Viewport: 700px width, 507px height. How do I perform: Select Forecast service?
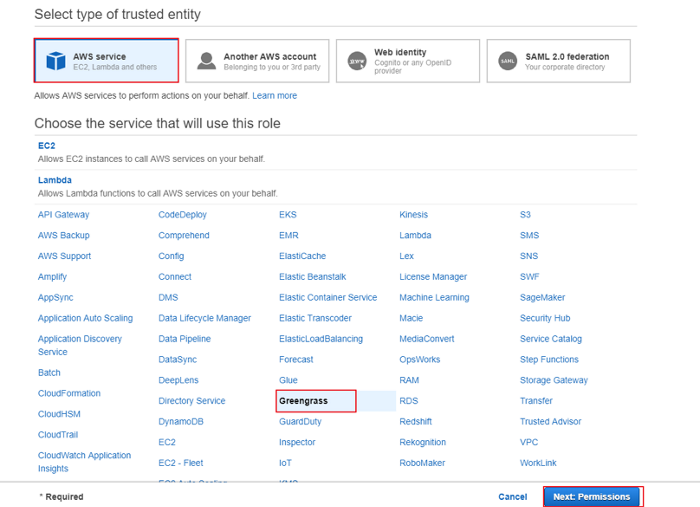tap(296, 359)
